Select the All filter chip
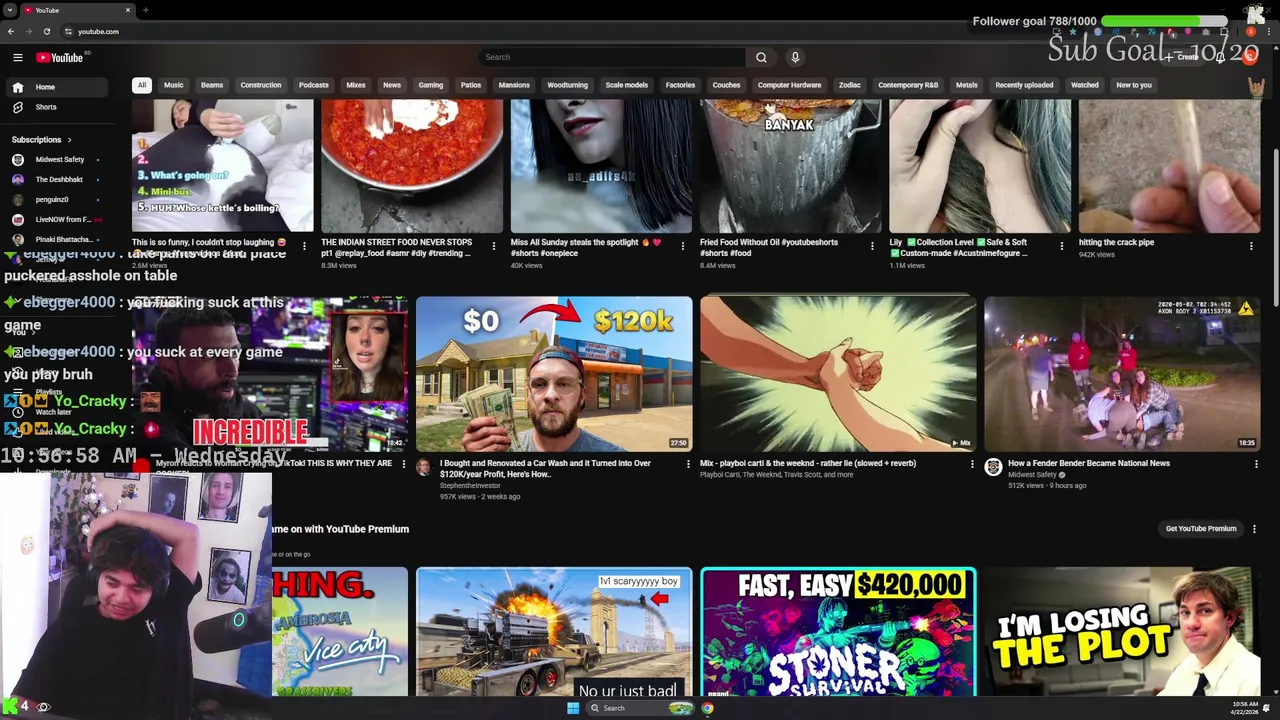Screen dimensions: 1280x720 click(142, 85)
